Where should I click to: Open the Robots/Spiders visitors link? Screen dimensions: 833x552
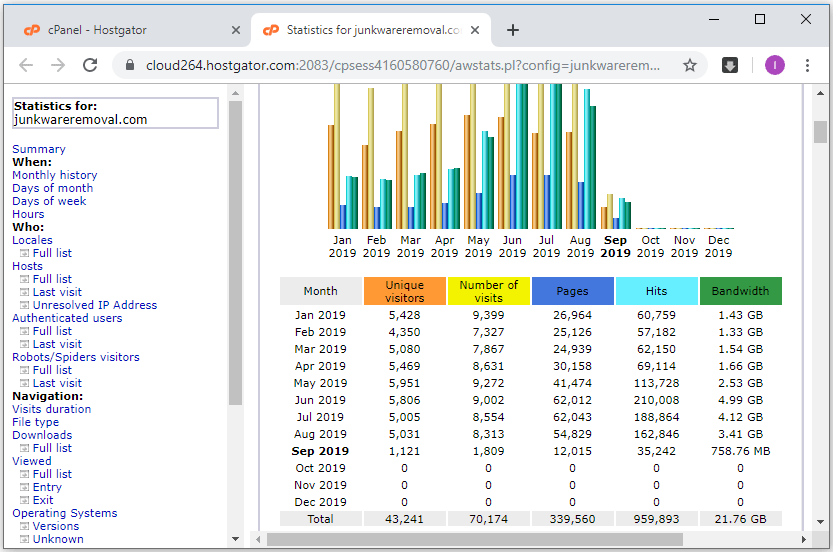76,357
